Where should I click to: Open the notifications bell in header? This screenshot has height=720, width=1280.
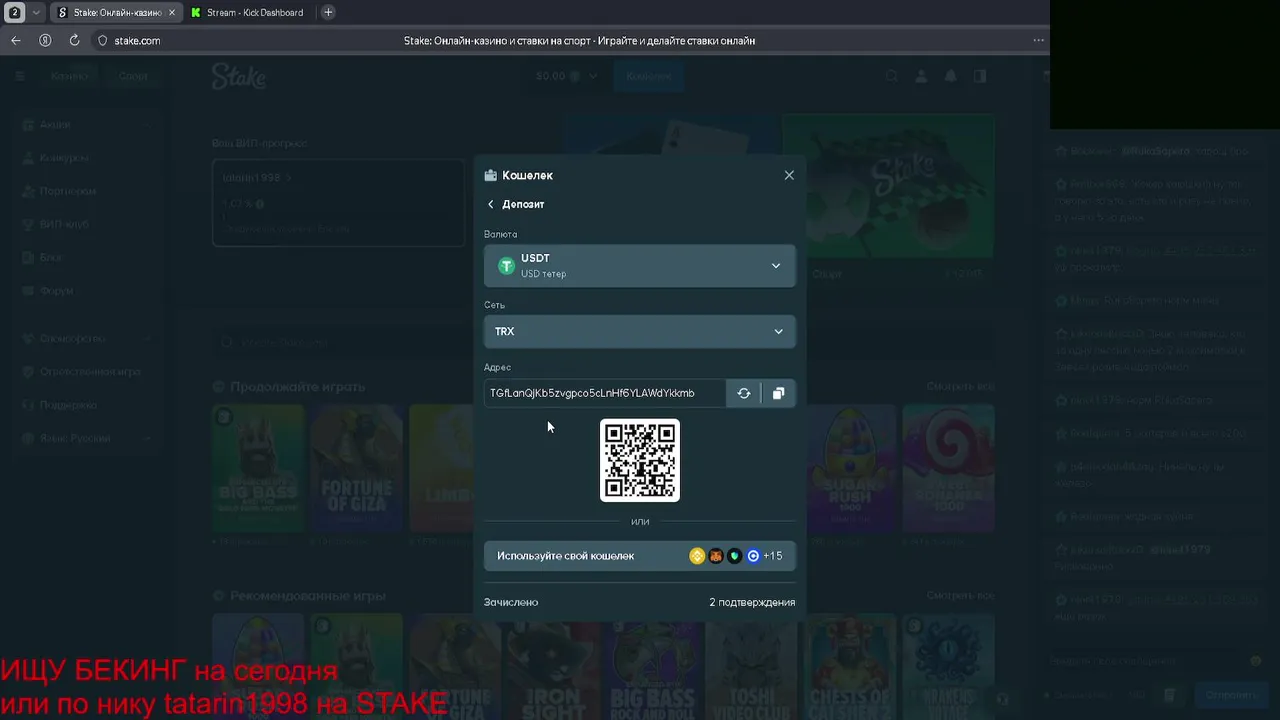(950, 76)
